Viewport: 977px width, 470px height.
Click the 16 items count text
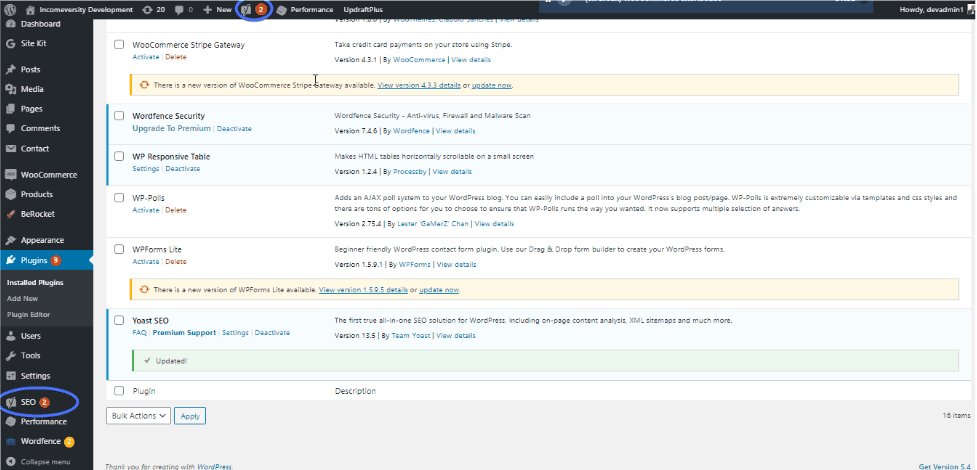(956, 415)
